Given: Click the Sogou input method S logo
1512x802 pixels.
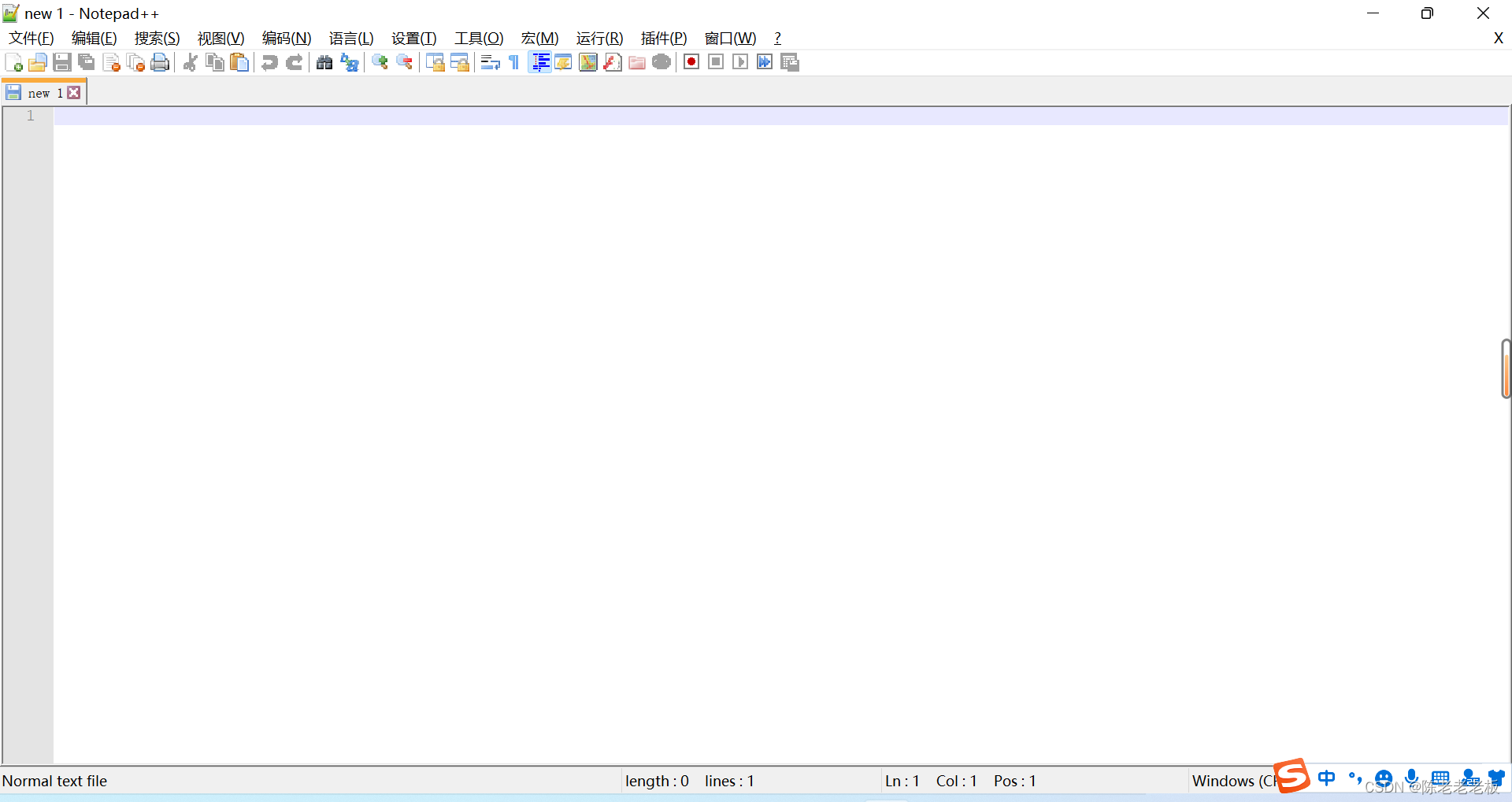Looking at the screenshot, I should tap(1292, 776).
